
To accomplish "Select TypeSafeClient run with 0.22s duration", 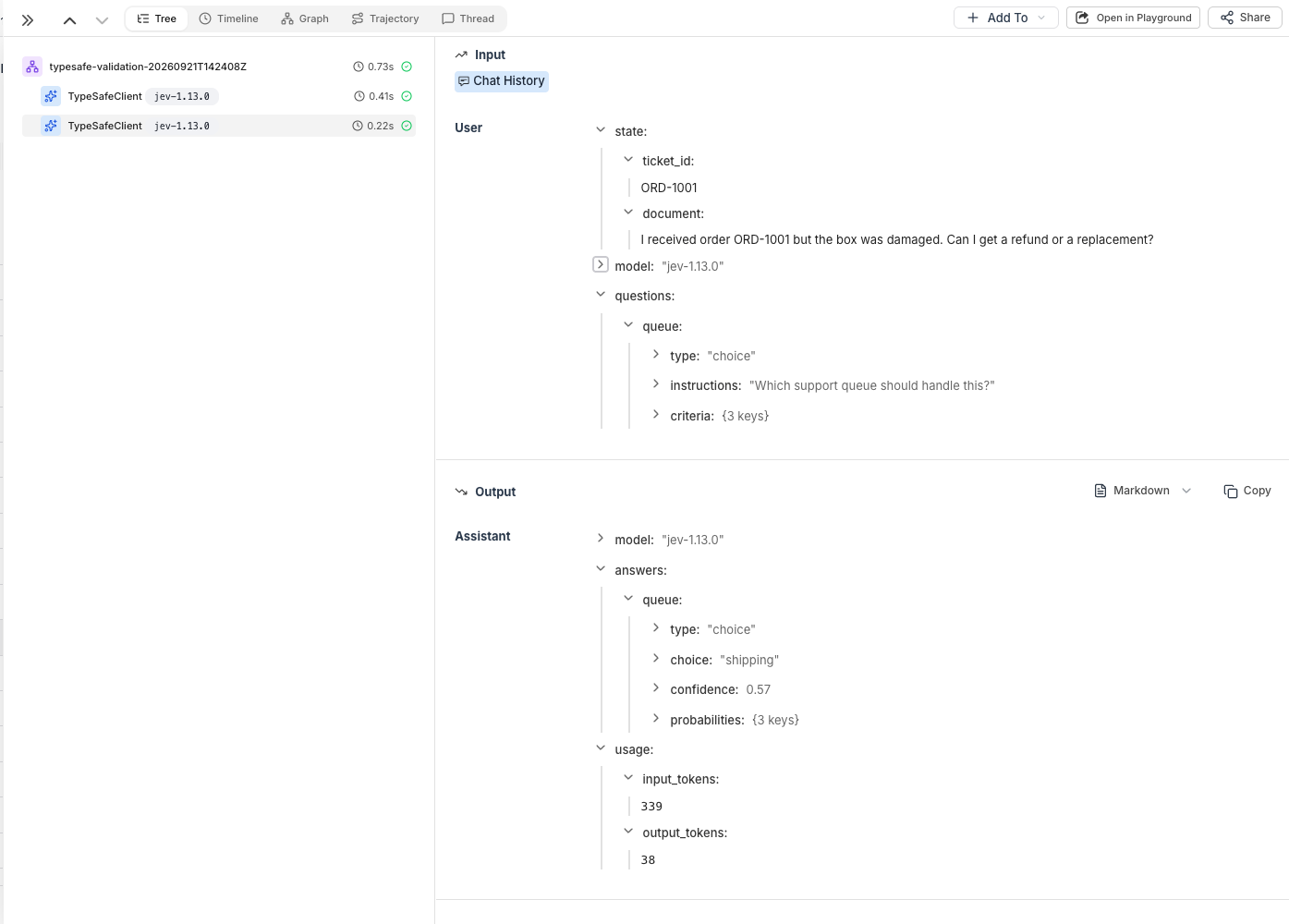I will coord(218,126).
